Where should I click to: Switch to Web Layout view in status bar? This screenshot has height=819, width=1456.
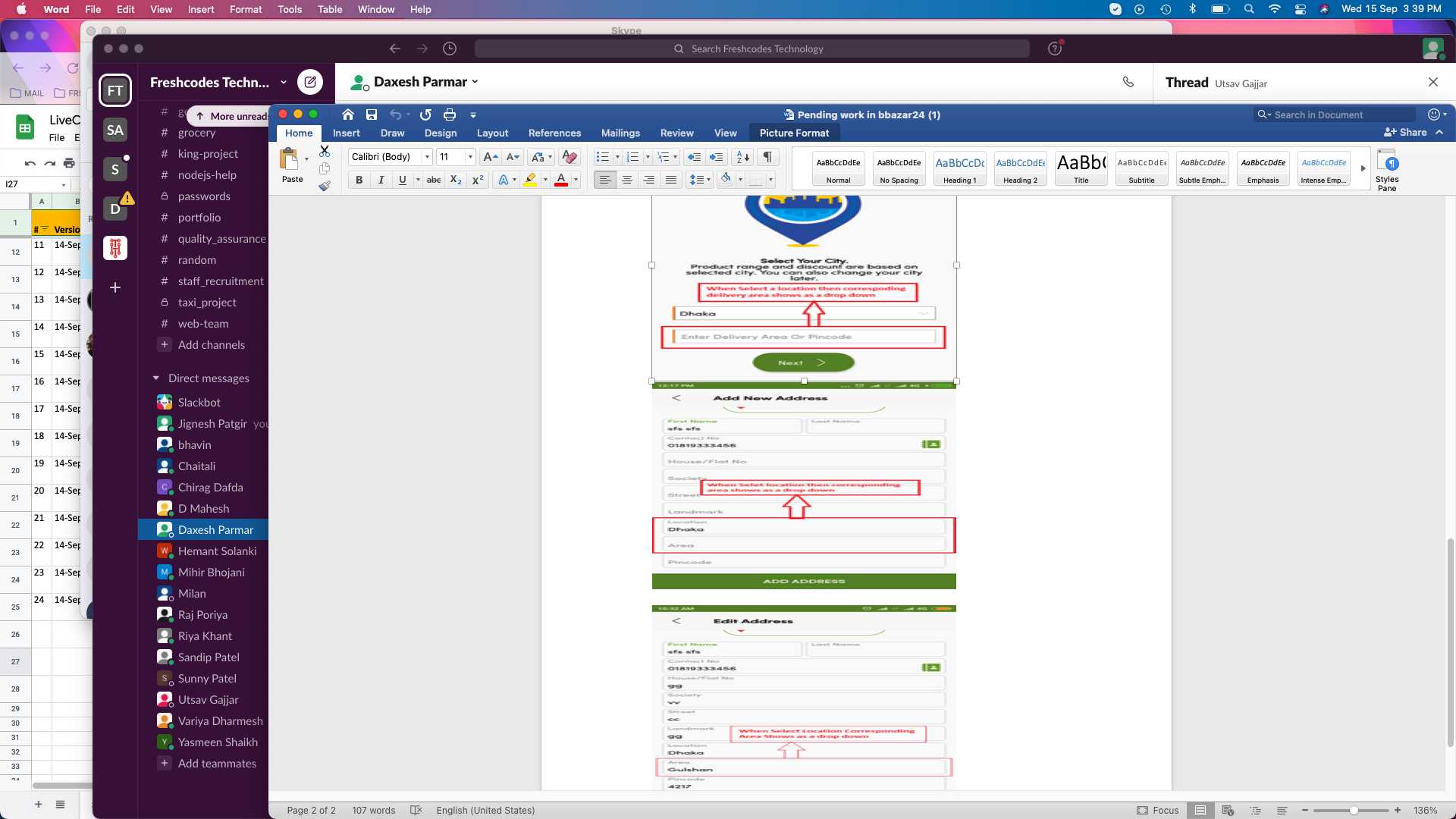click(1228, 810)
